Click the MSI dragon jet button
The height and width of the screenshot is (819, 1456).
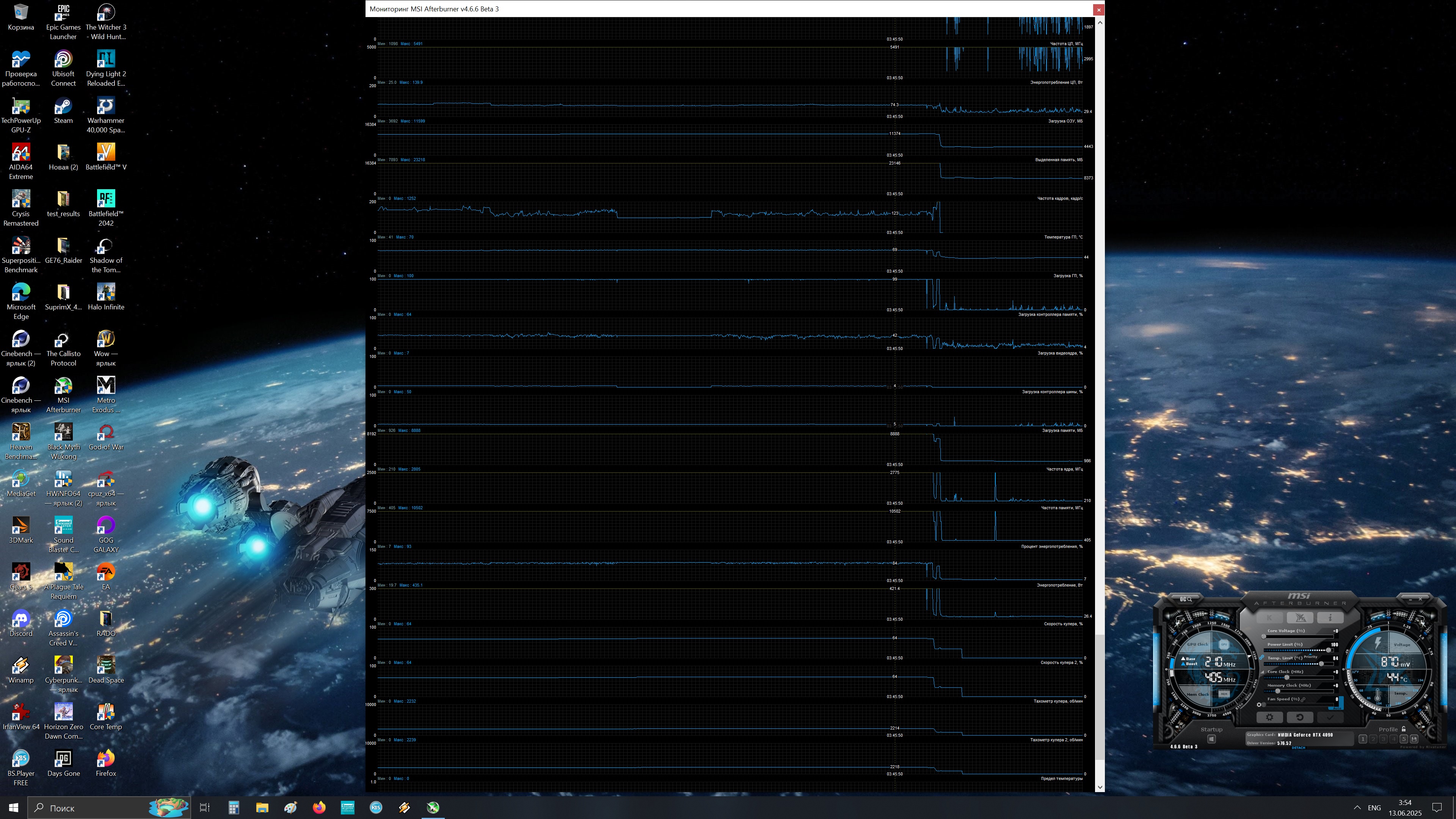coord(1300,618)
